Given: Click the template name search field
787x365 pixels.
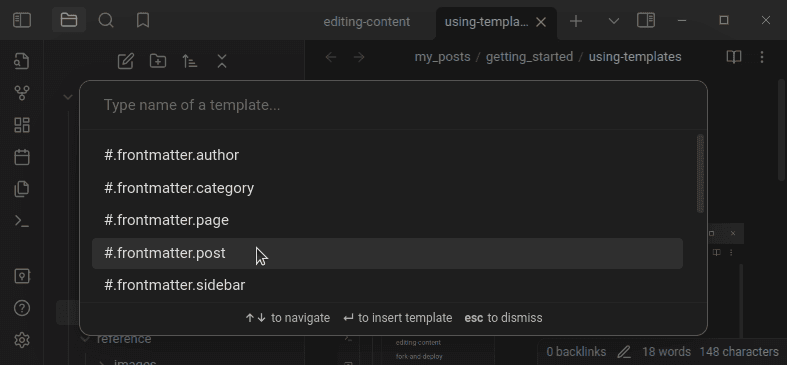Looking at the screenshot, I should pyautogui.click(x=393, y=105).
